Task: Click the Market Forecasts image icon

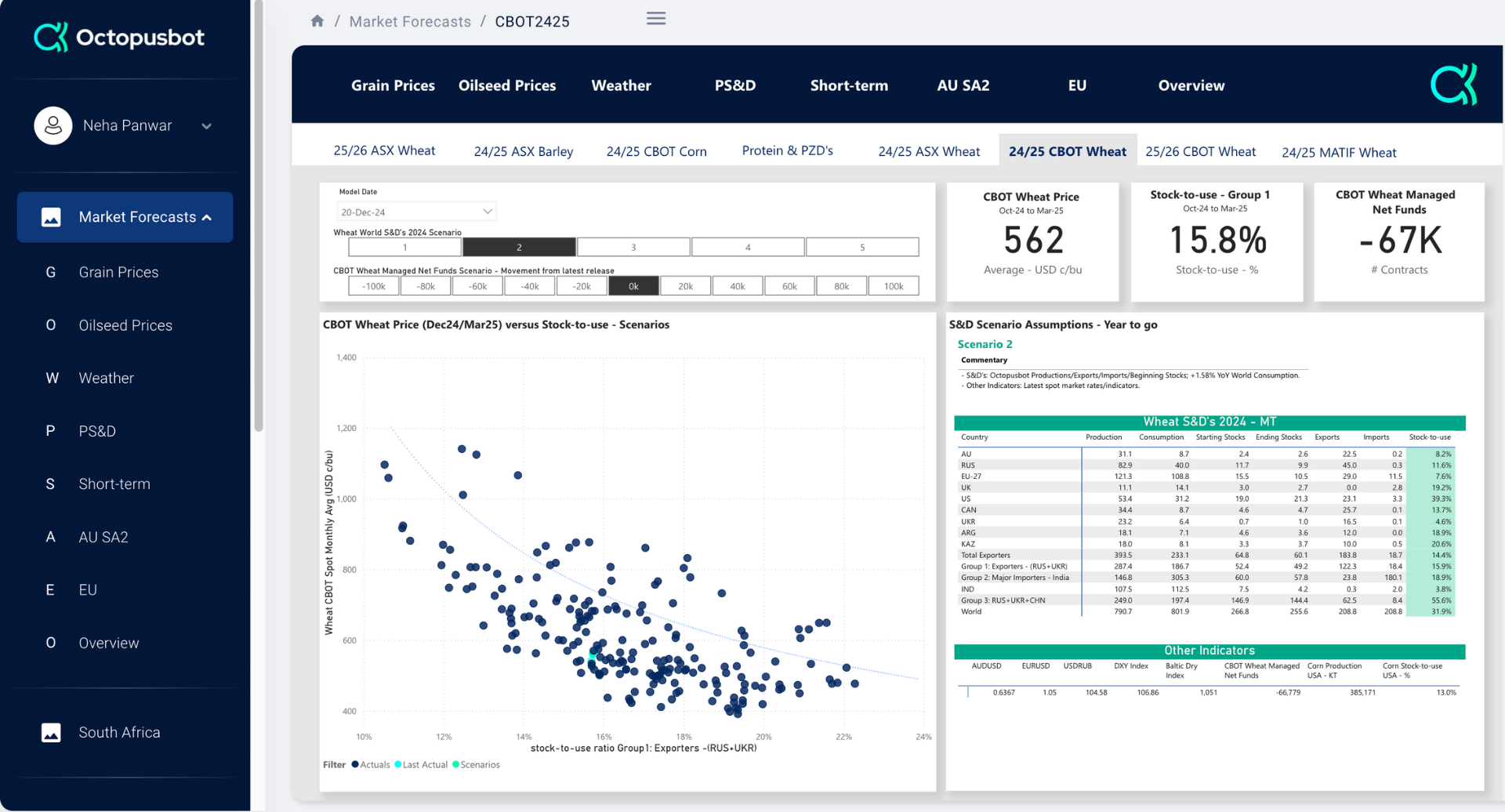Action: (51, 217)
